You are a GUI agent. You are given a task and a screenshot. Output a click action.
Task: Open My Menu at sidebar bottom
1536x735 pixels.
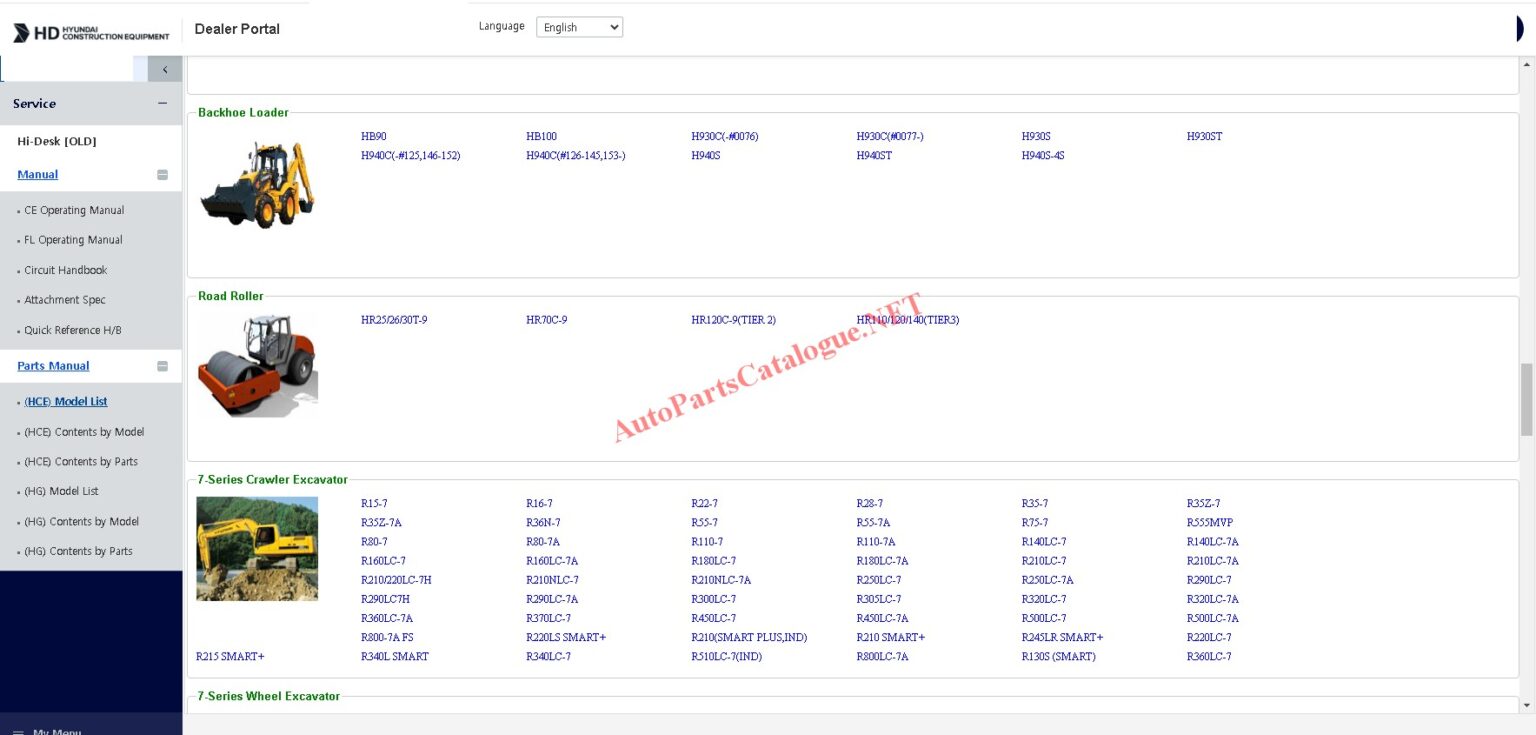point(56,730)
